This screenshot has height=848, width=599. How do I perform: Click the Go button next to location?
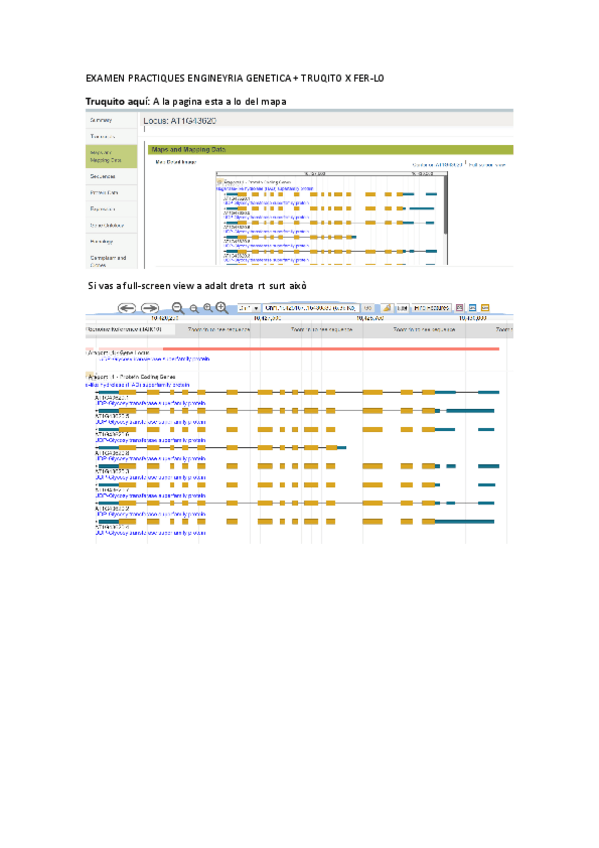coord(368,308)
